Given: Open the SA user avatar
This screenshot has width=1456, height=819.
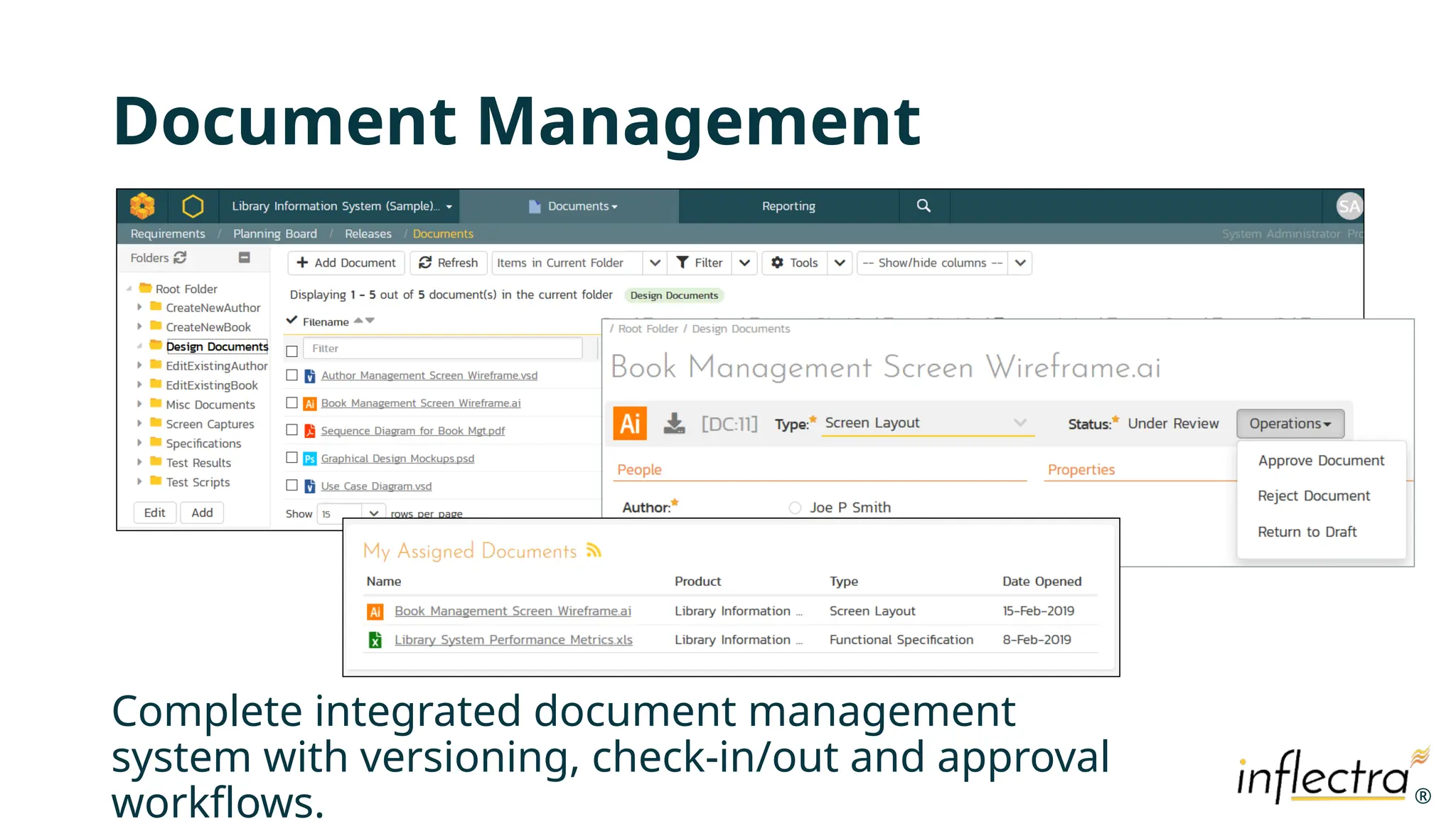Looking at the screenshot, I should (1349, 206).
